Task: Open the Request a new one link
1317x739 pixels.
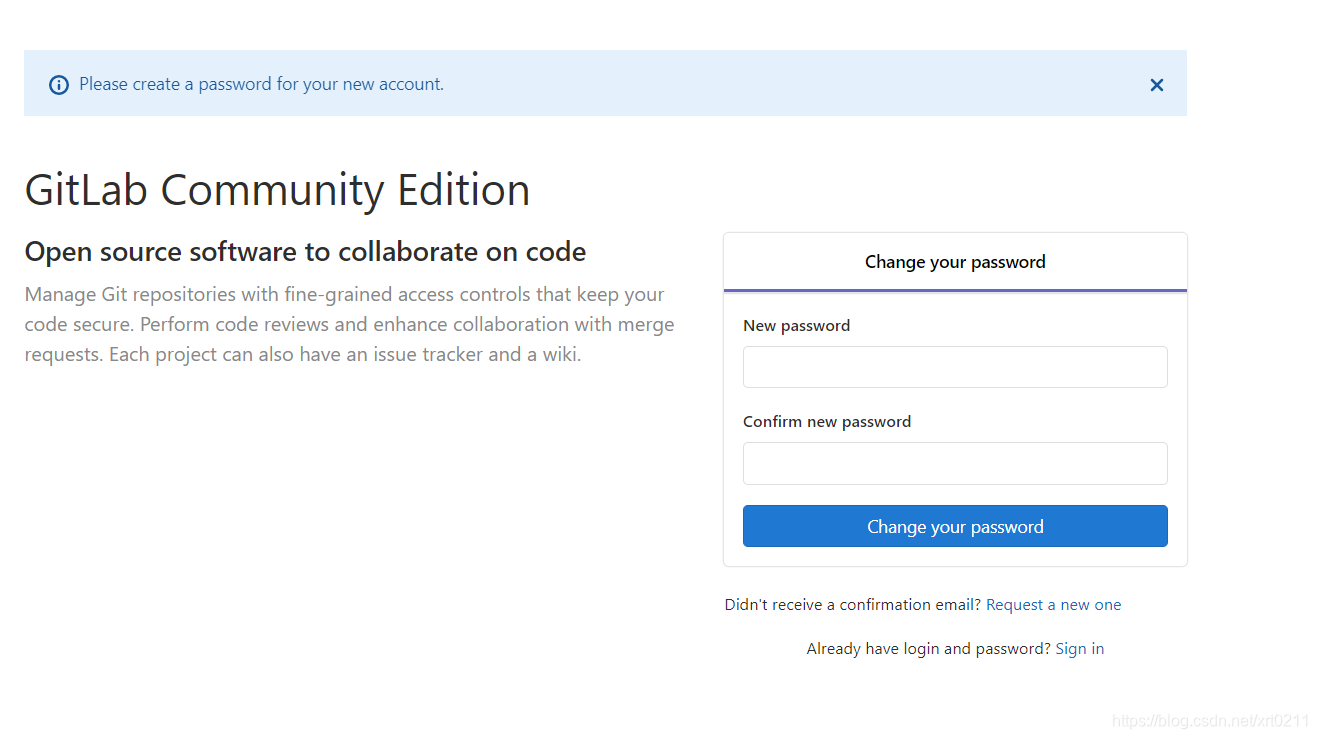Action: (x=1053, y=605)
